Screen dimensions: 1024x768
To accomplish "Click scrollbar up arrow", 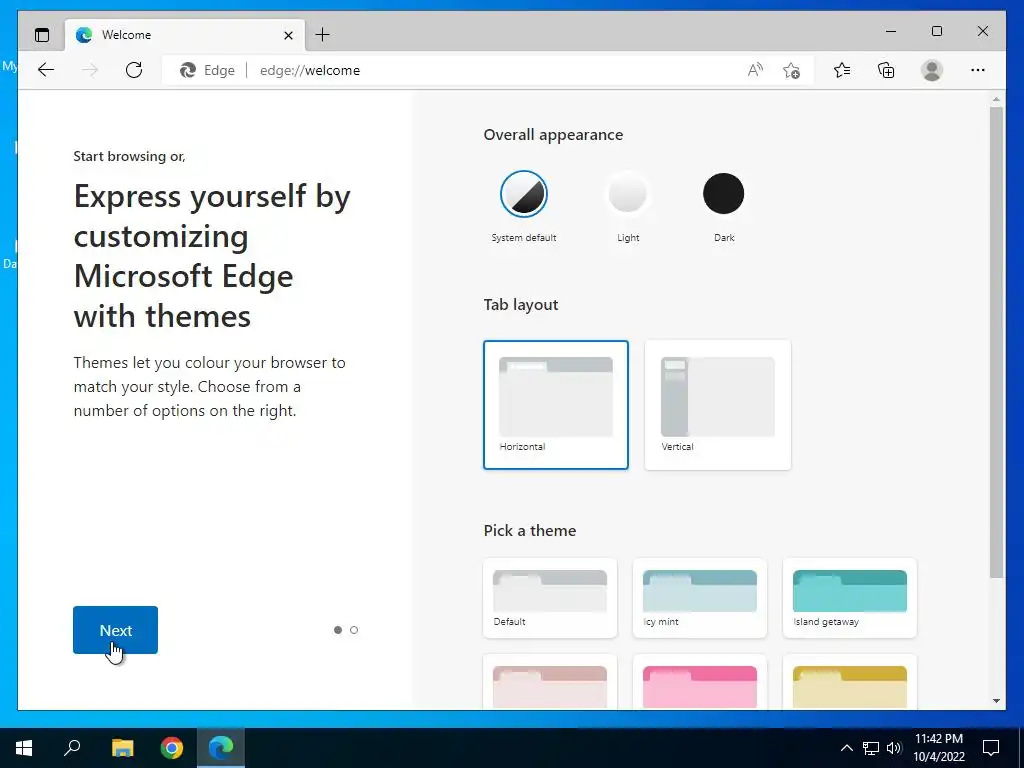I will pyautogui.click(x=996, y=99).
